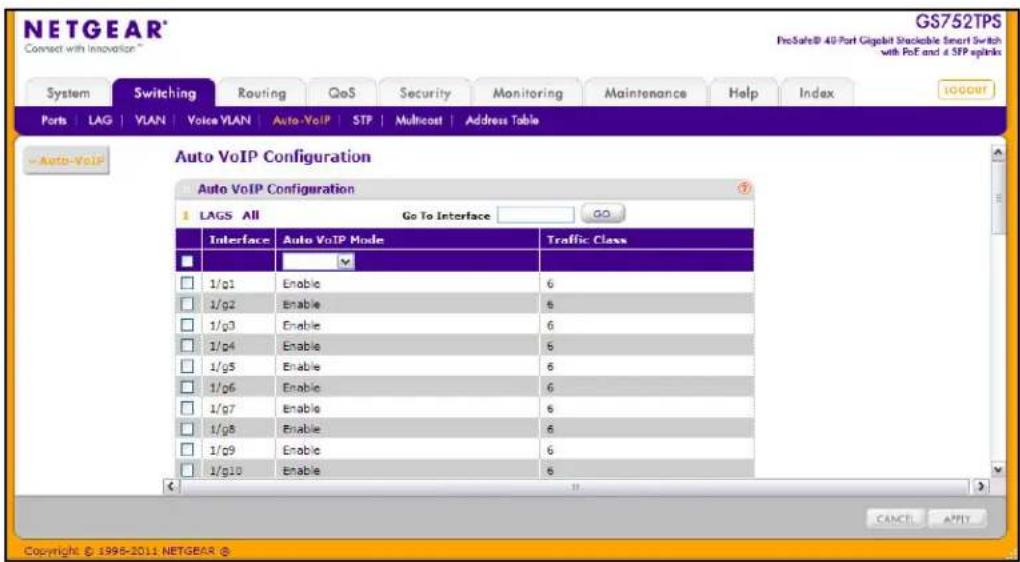Toggle the select-all checkbox in header row
The image size is (1020, 562).
187,261
